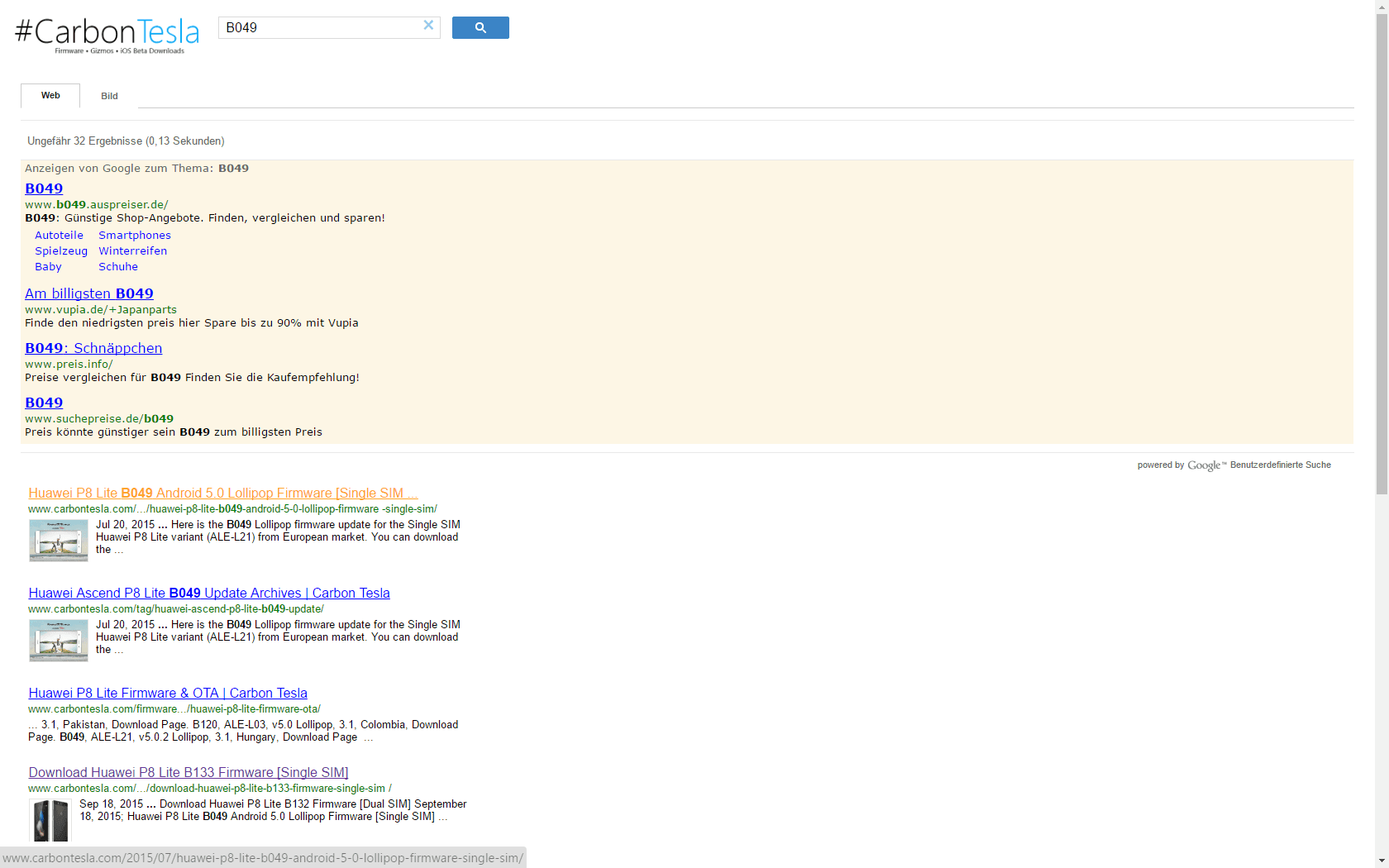
Task: Click the blue magnifier search button
Action: point(480,27)
